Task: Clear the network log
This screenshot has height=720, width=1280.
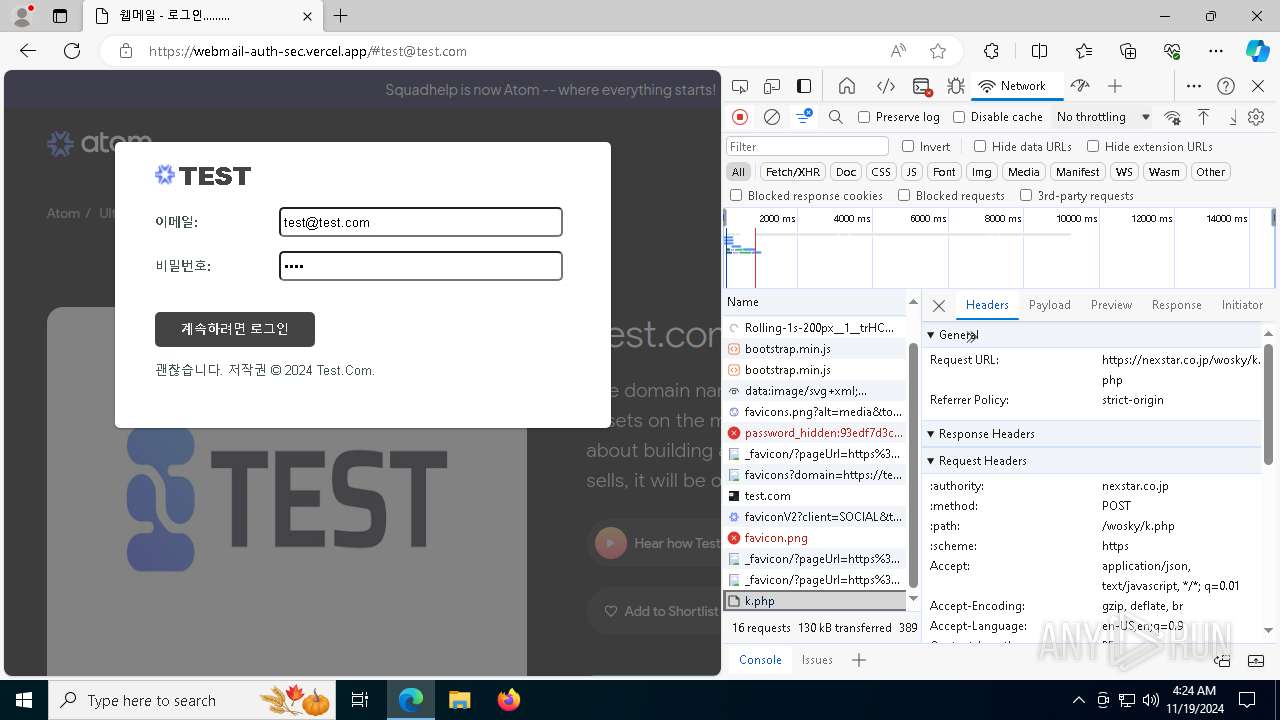Action: pos(772,117)
